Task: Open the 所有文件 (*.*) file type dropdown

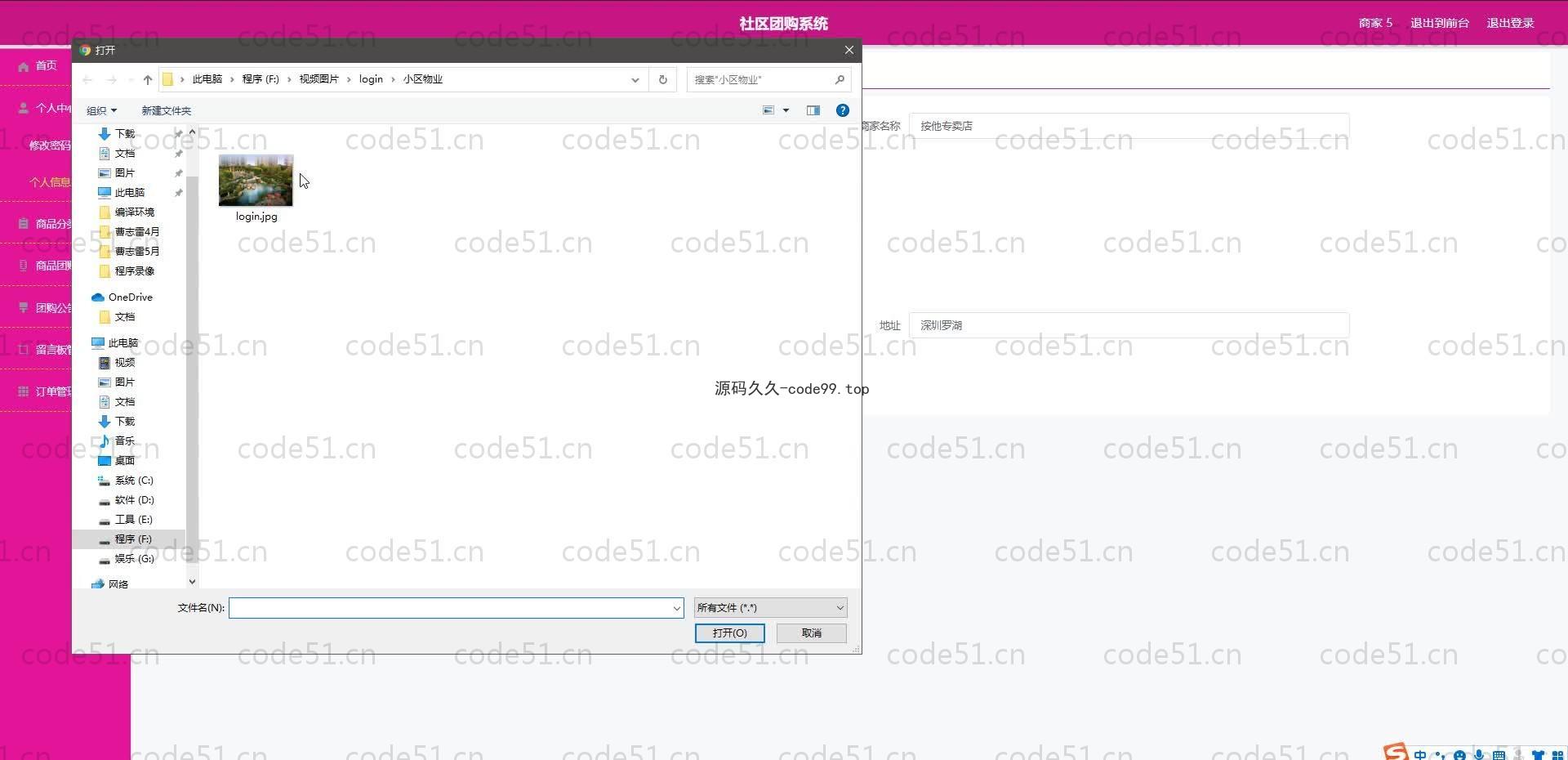Action: pos(770,607)
